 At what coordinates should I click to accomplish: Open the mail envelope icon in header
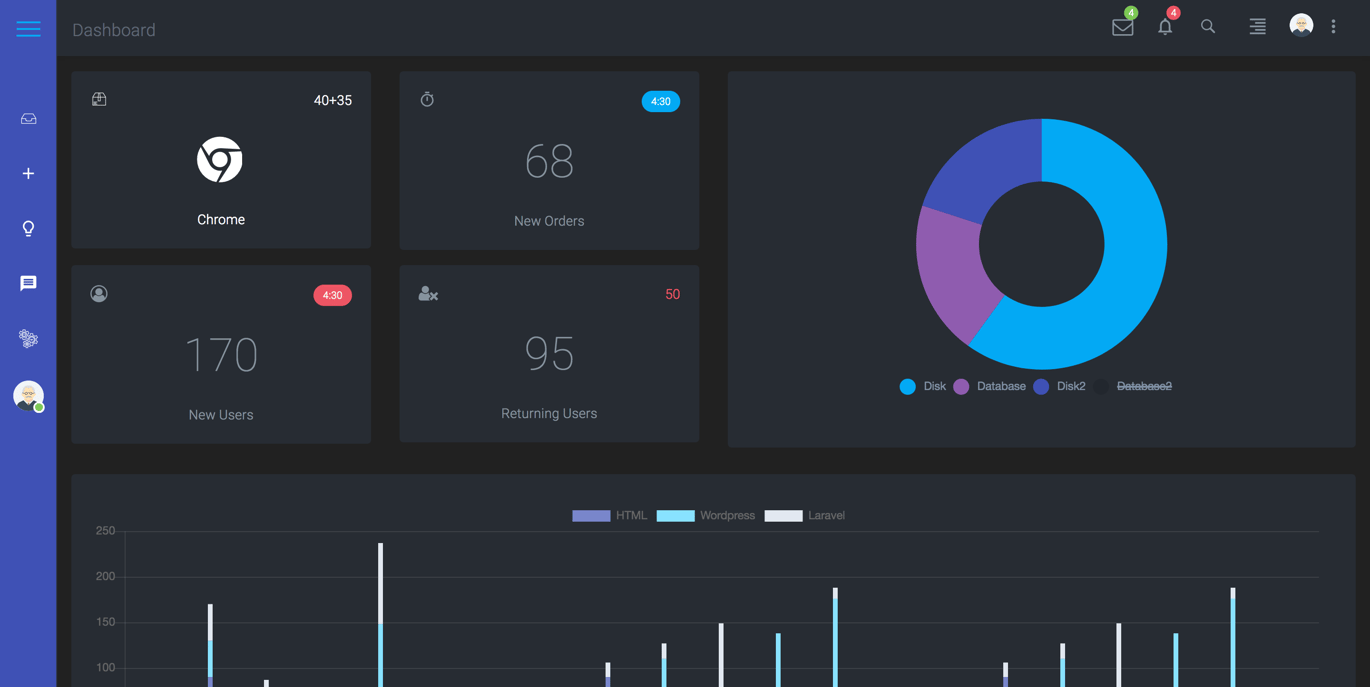[x=1123, y=28]
